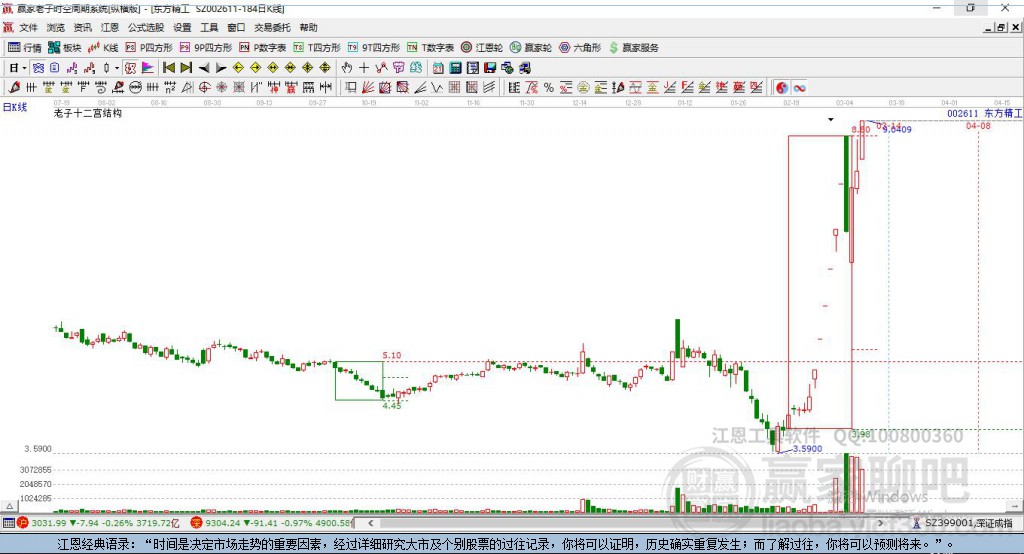The width and height of the screenshot is (1024, 554).
Task: Click the percent (%) line tool
Action: click(548, 88)
